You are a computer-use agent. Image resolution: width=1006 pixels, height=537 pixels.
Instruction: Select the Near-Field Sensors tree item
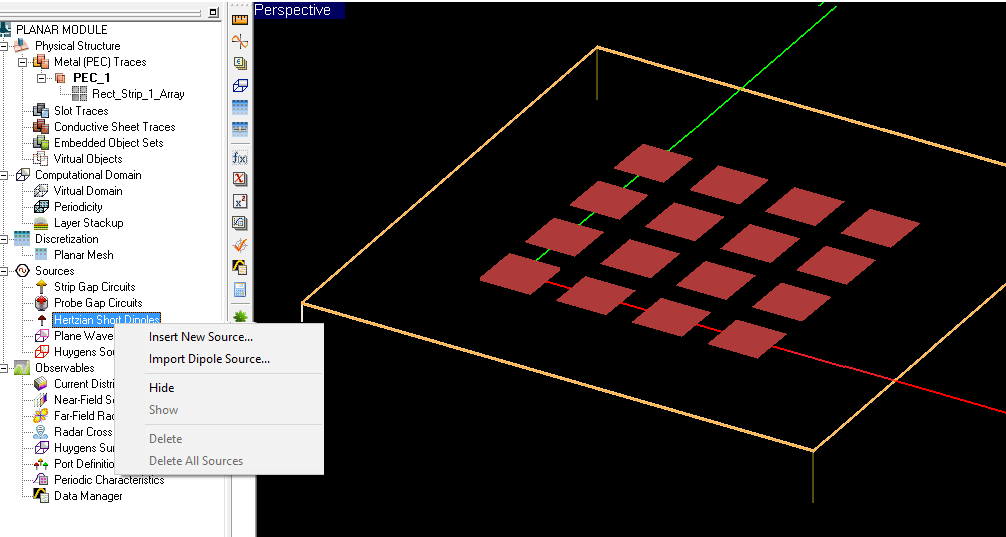(83, 400)
